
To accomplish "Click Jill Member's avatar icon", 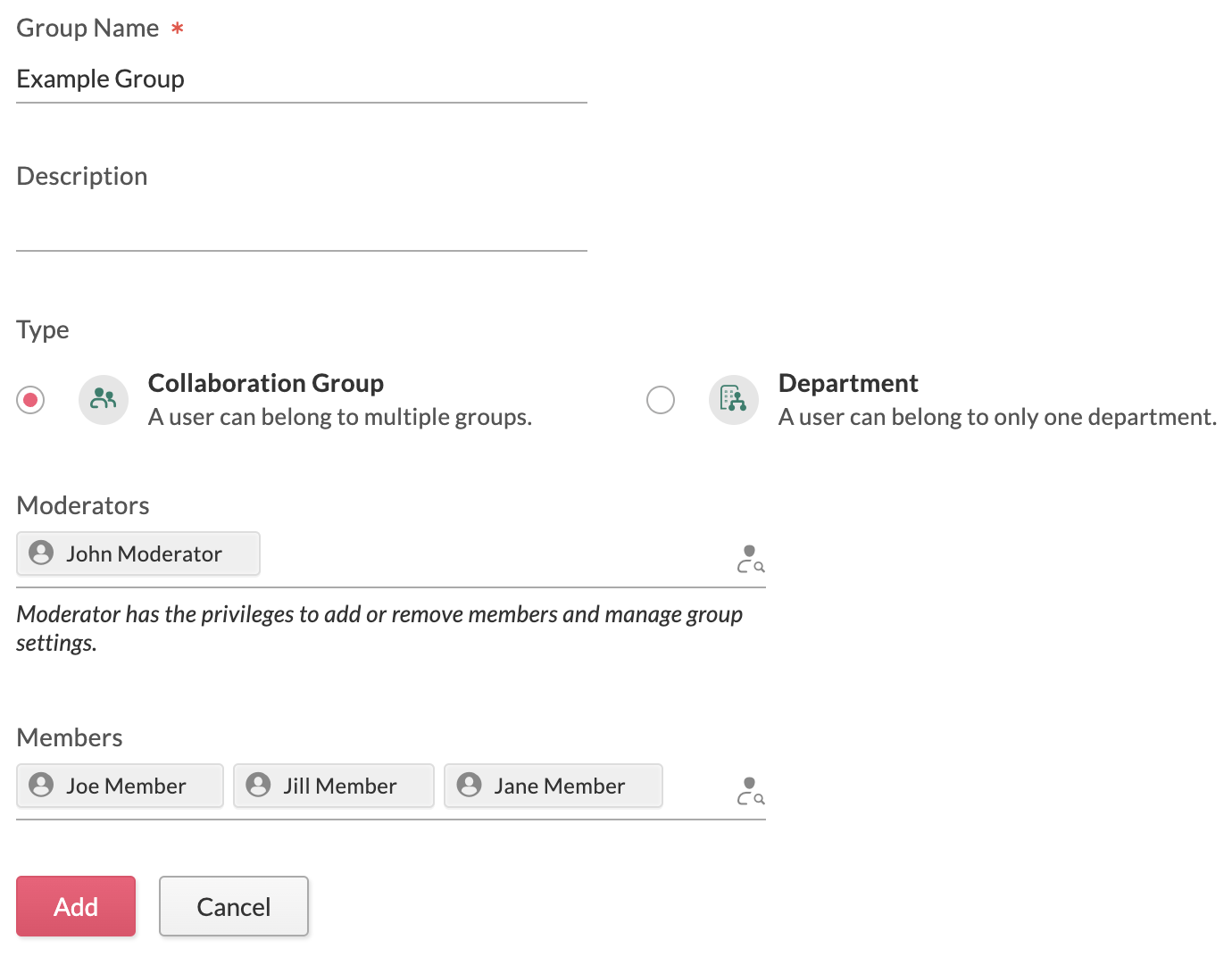I will pyautogui.click(x=259, y=786).
